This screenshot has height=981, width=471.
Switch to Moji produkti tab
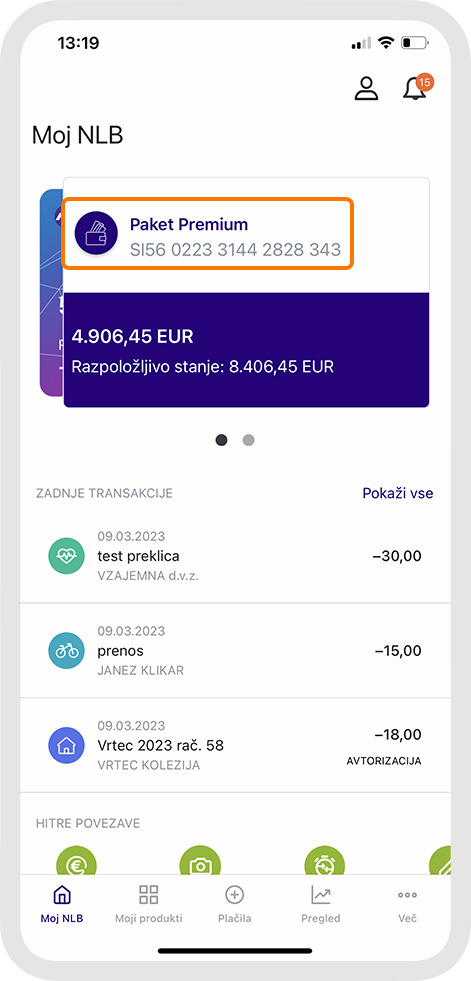tap(149, 904)
